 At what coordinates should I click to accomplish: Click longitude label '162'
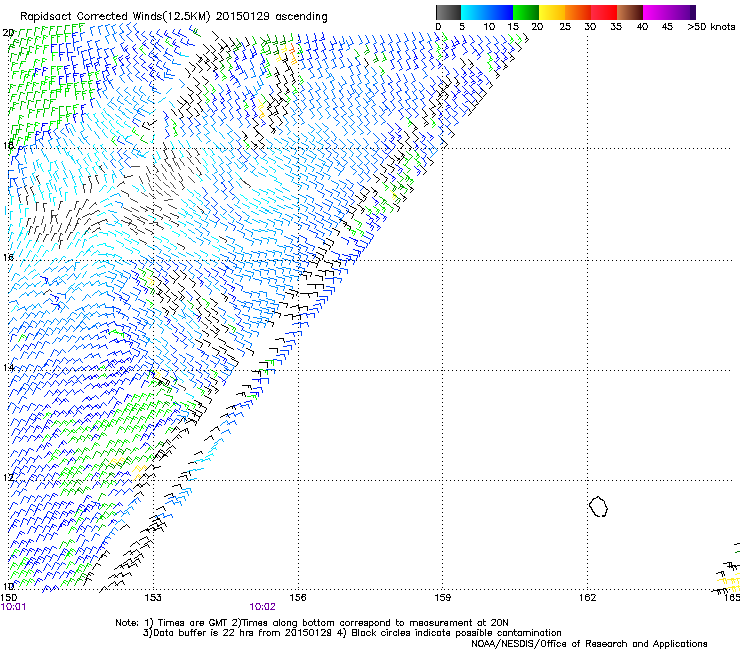588,598
